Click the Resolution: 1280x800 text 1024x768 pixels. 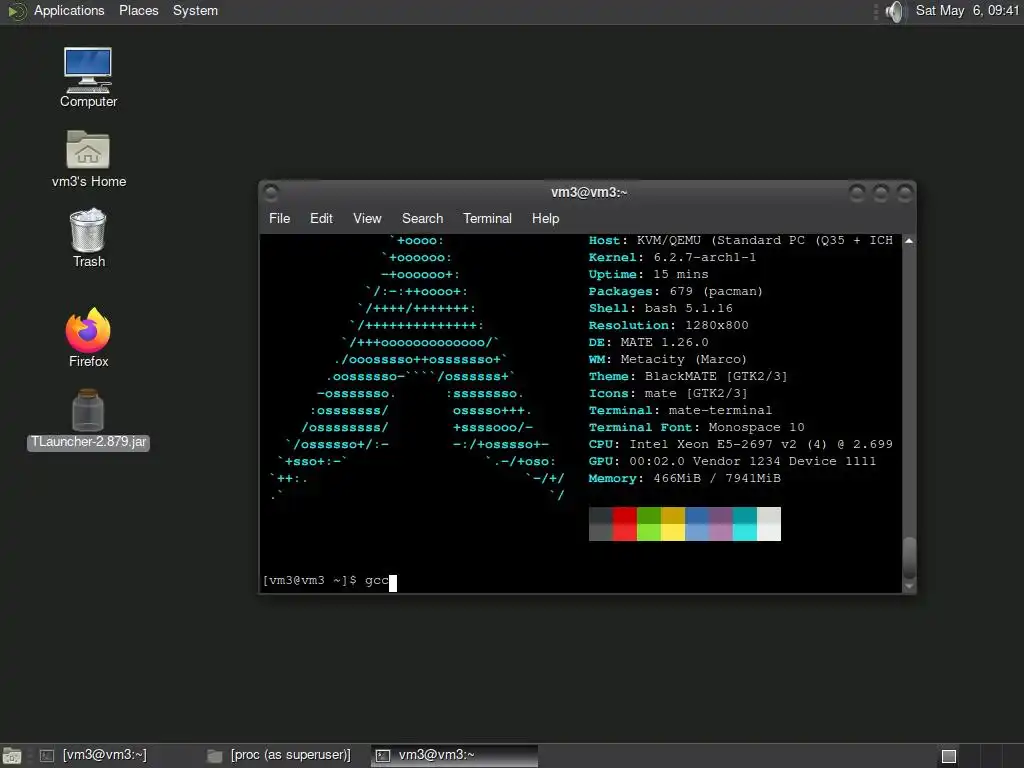tap(668, 325)
